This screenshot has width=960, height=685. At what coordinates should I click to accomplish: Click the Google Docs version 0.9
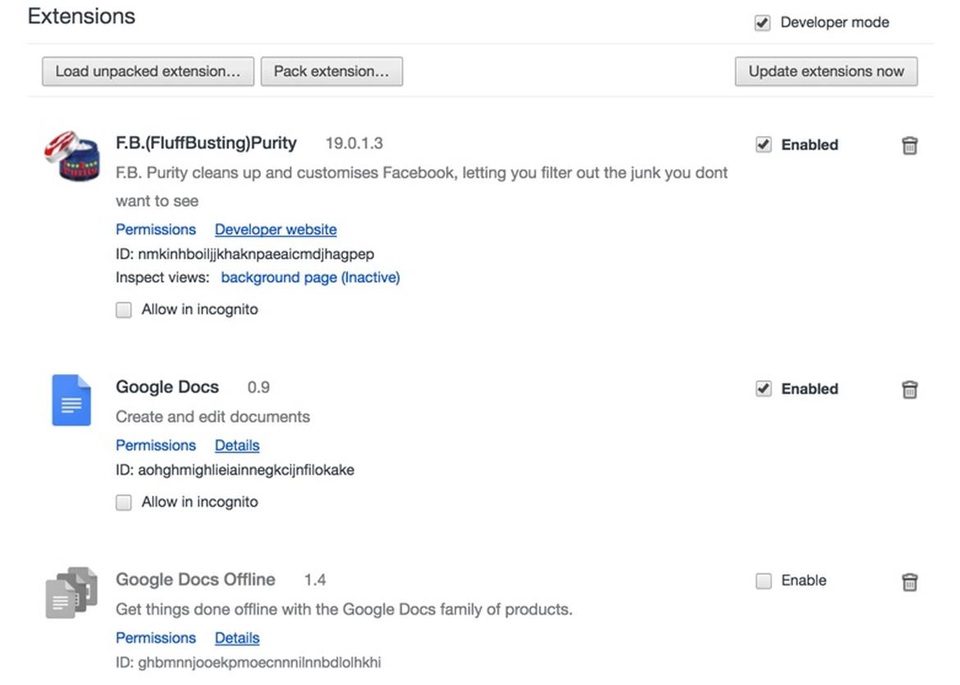258,387
